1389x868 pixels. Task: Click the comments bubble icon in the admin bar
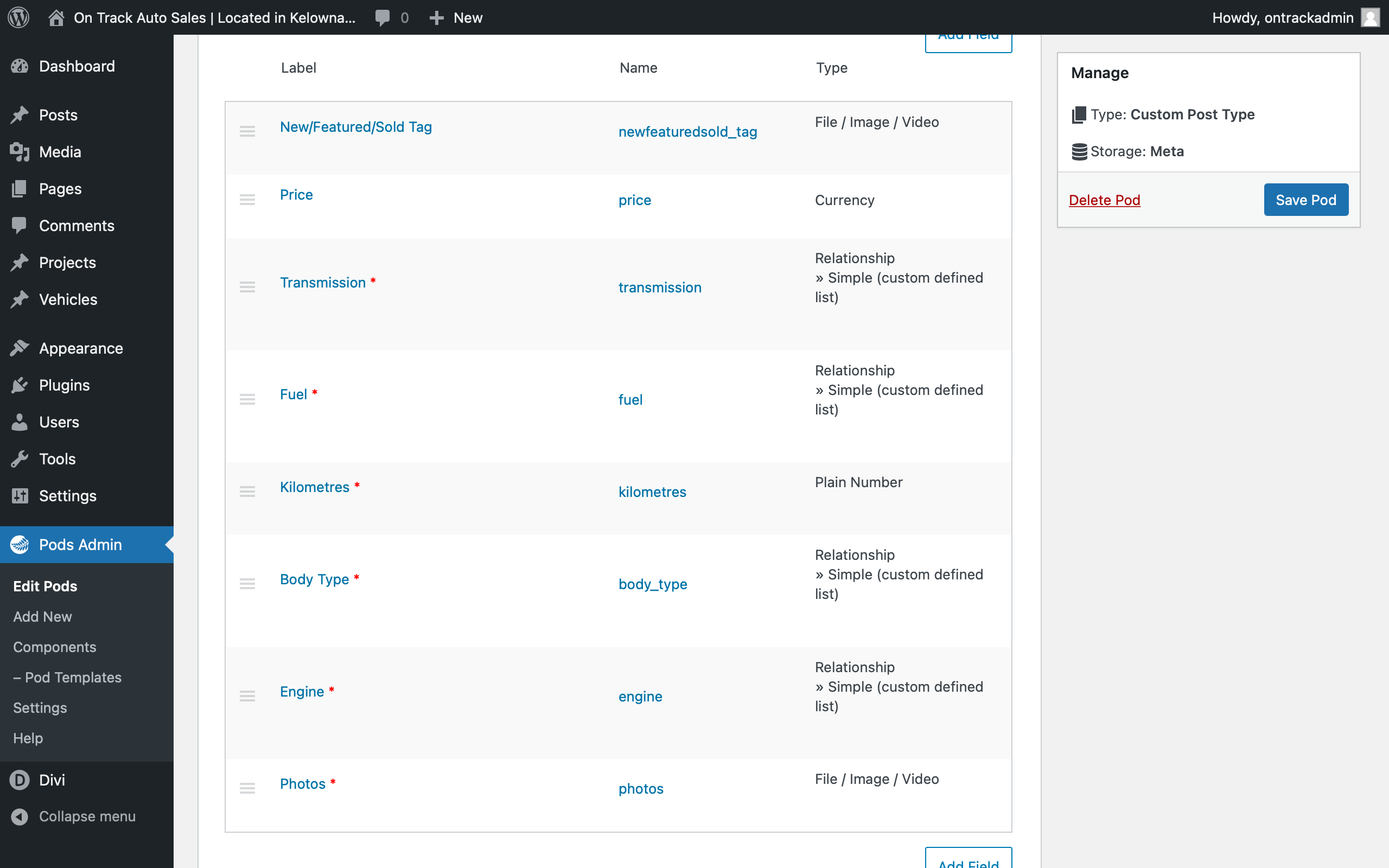click(x=383, y=17)
